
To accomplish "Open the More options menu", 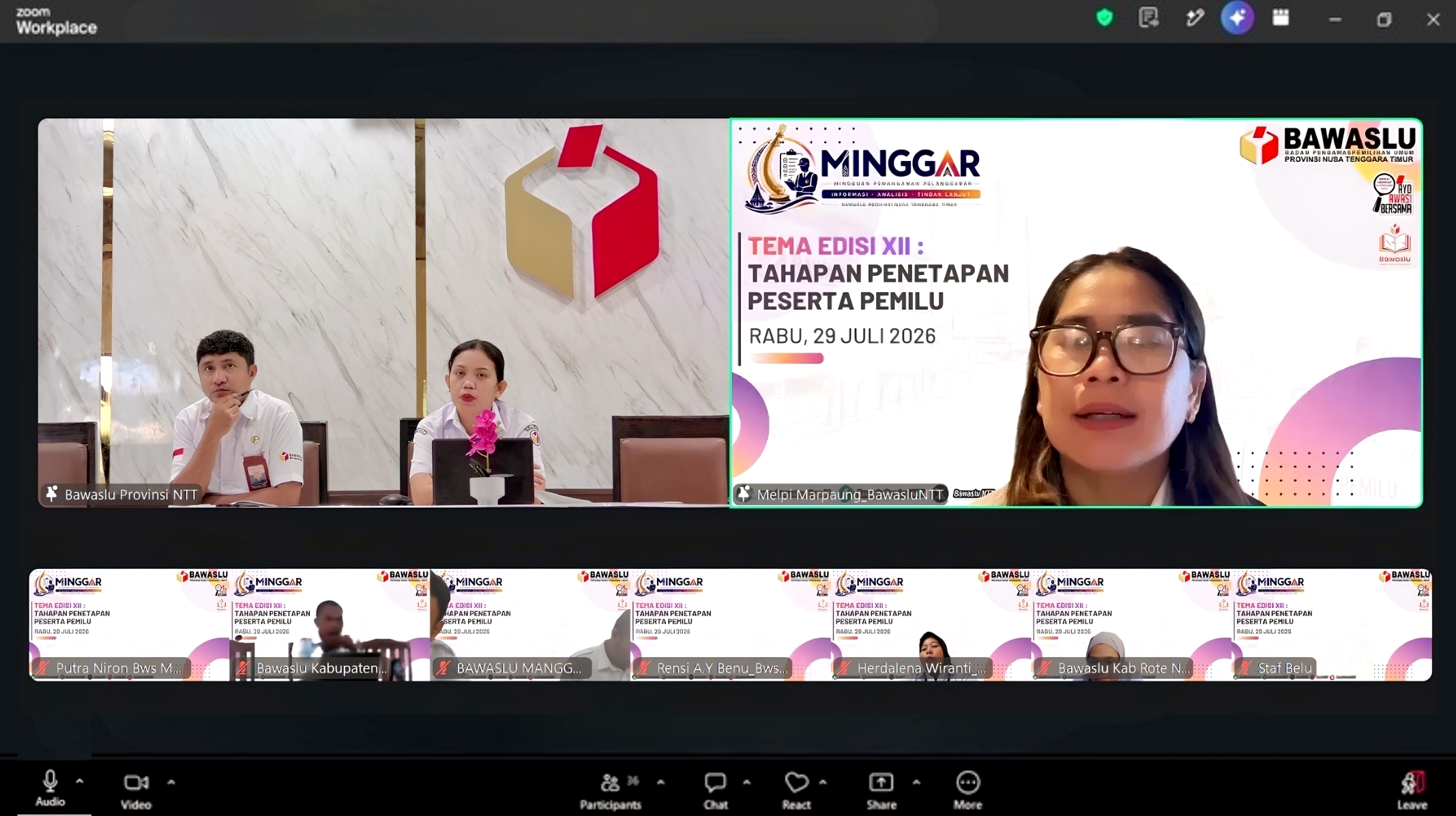I will pos(967,791).
